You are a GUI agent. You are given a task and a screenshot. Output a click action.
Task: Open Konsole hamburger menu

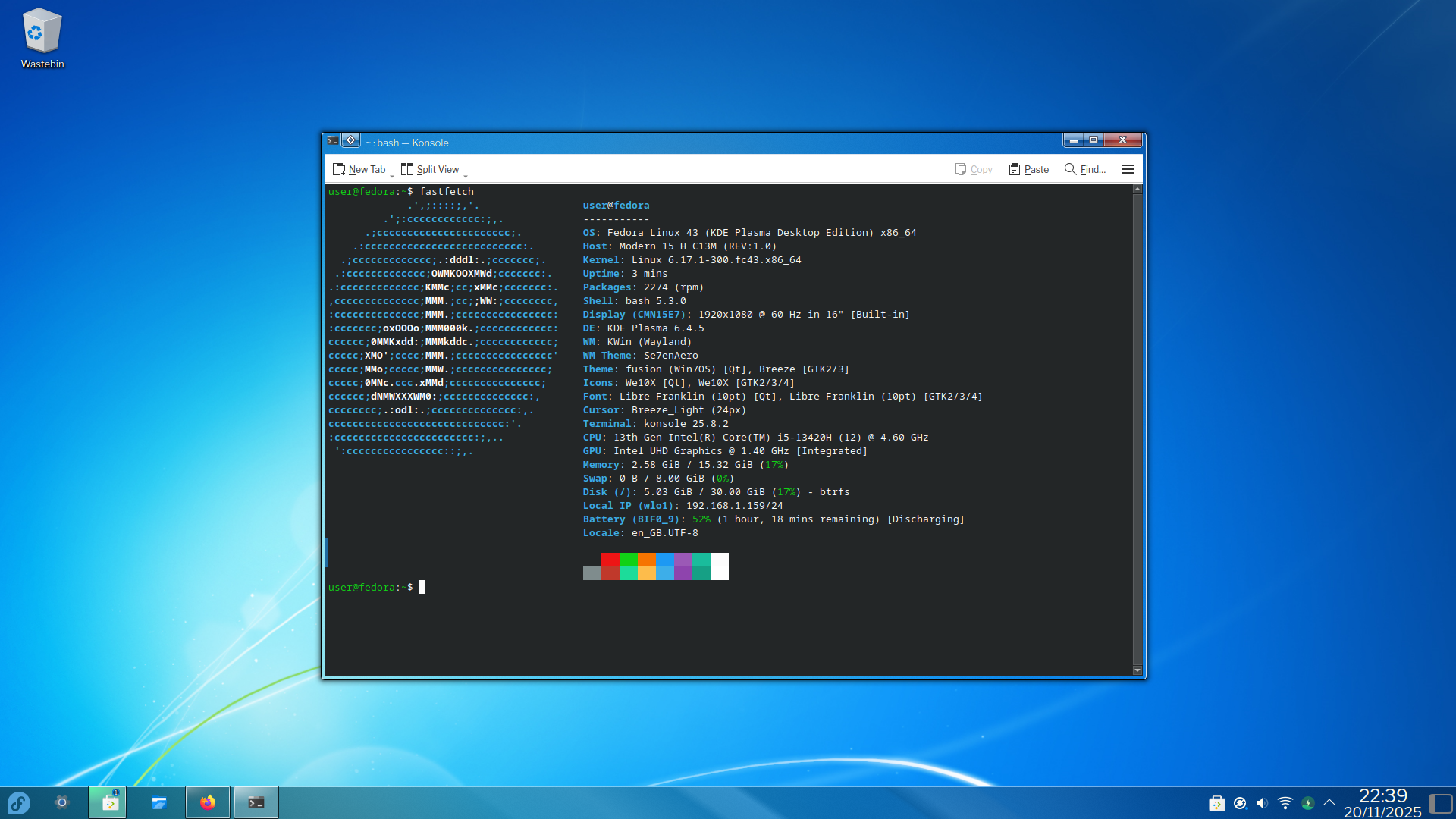[1128, 169]
